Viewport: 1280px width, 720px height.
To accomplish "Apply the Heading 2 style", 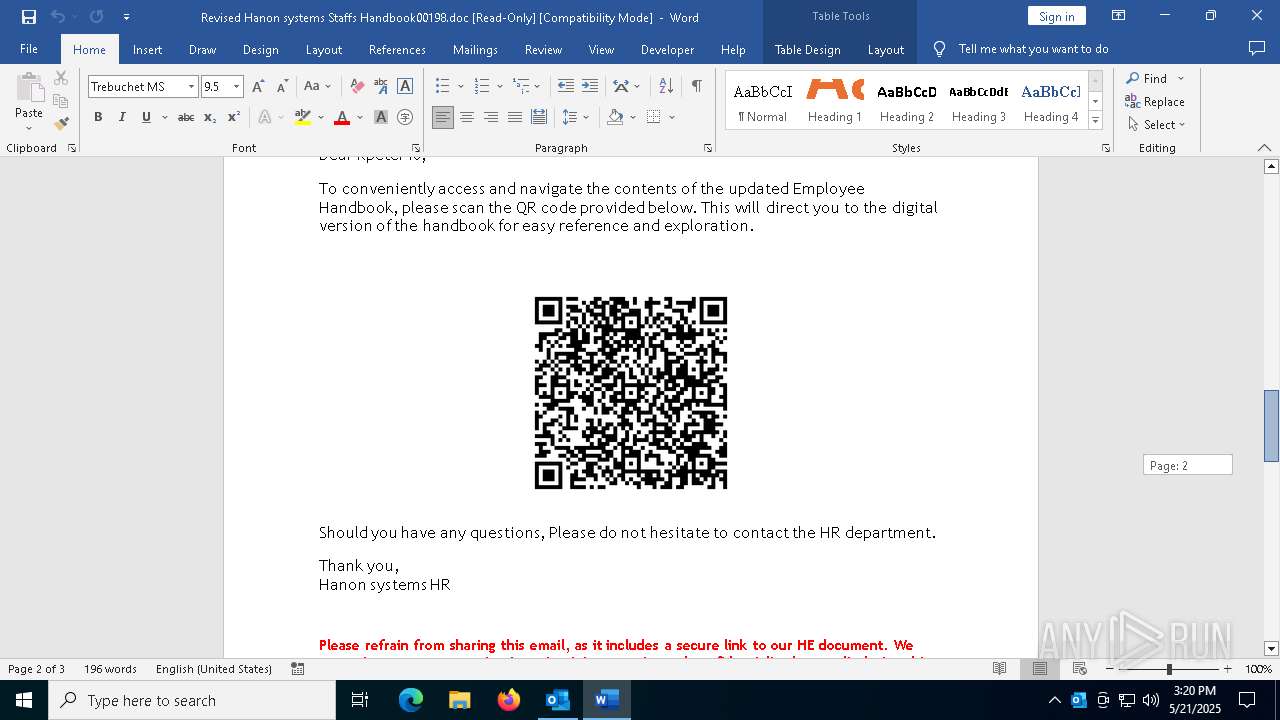I will [907, 101].
